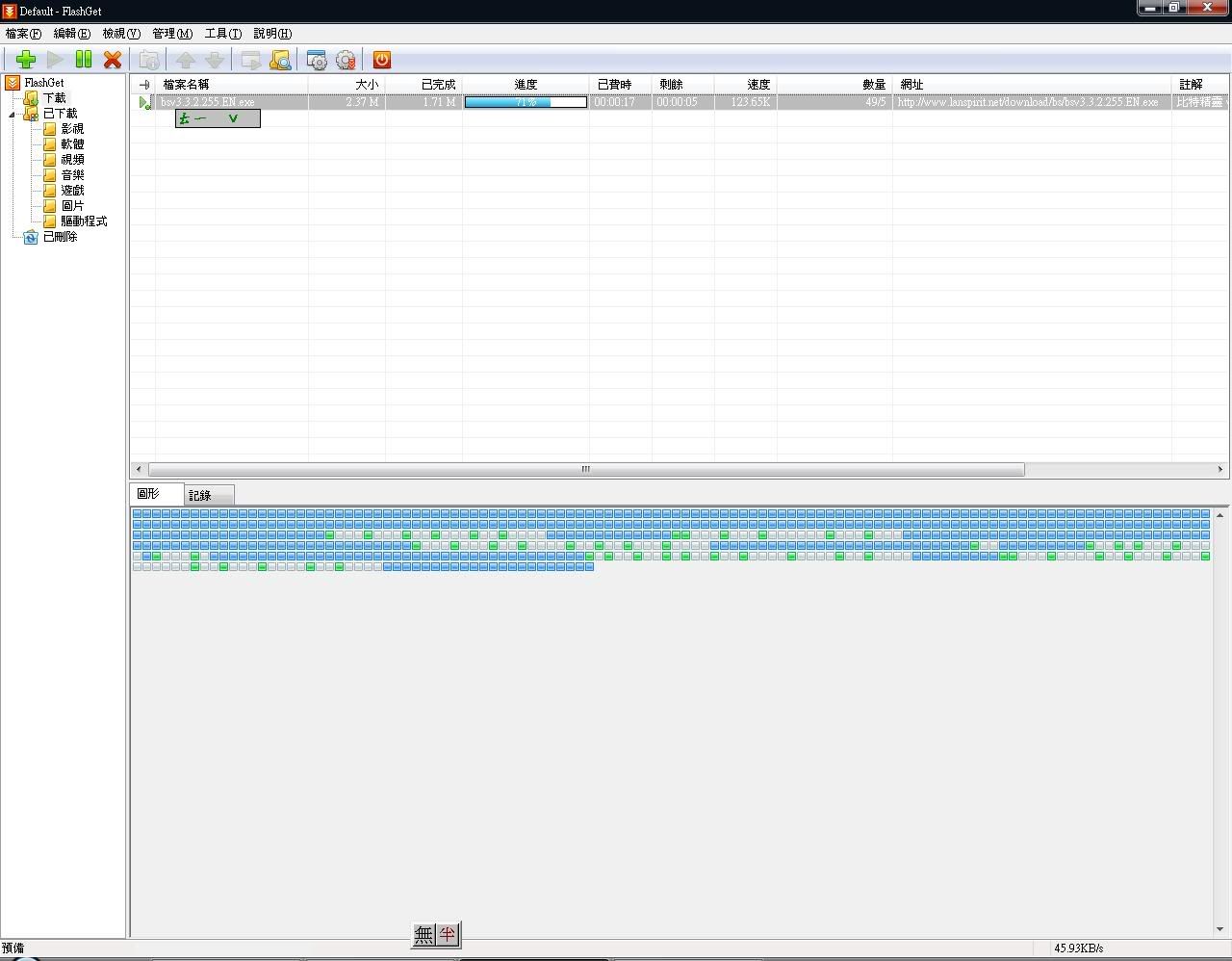The image size is (1232, 961).
Task: Collapse the 已下載 tree node
Action: point(13,114)
